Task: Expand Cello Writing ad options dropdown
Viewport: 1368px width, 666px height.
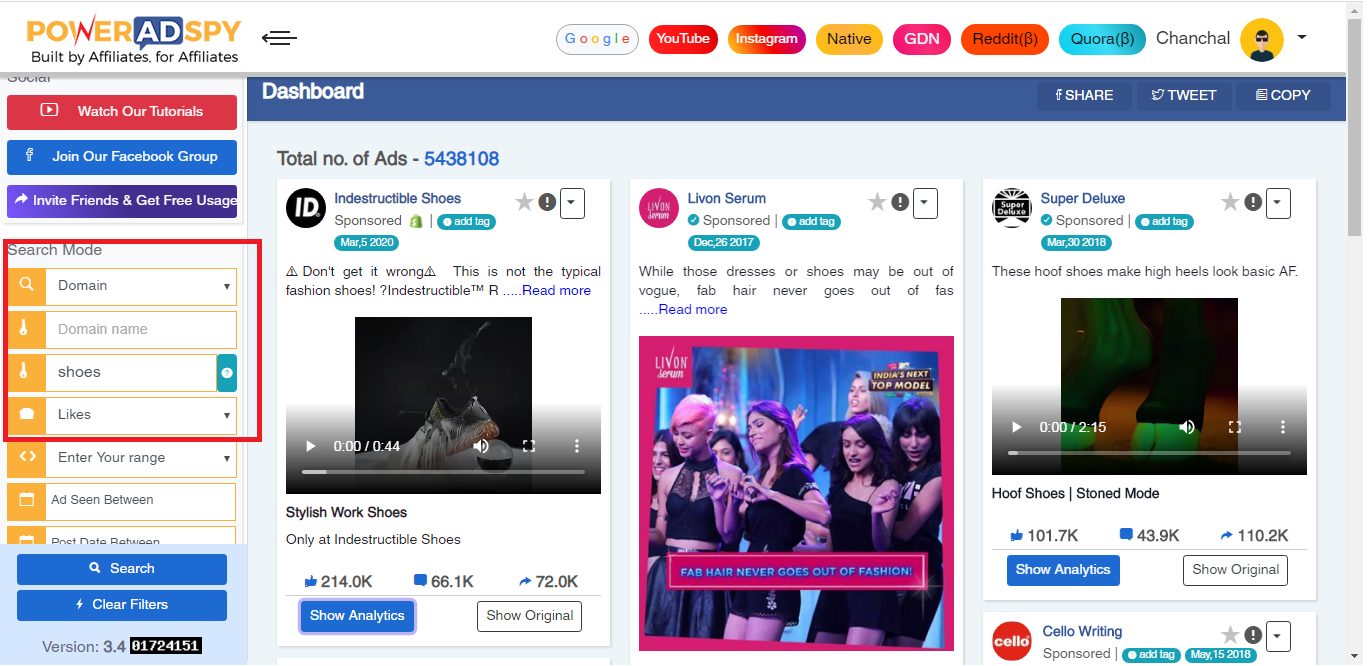Action: point(1278,636)
